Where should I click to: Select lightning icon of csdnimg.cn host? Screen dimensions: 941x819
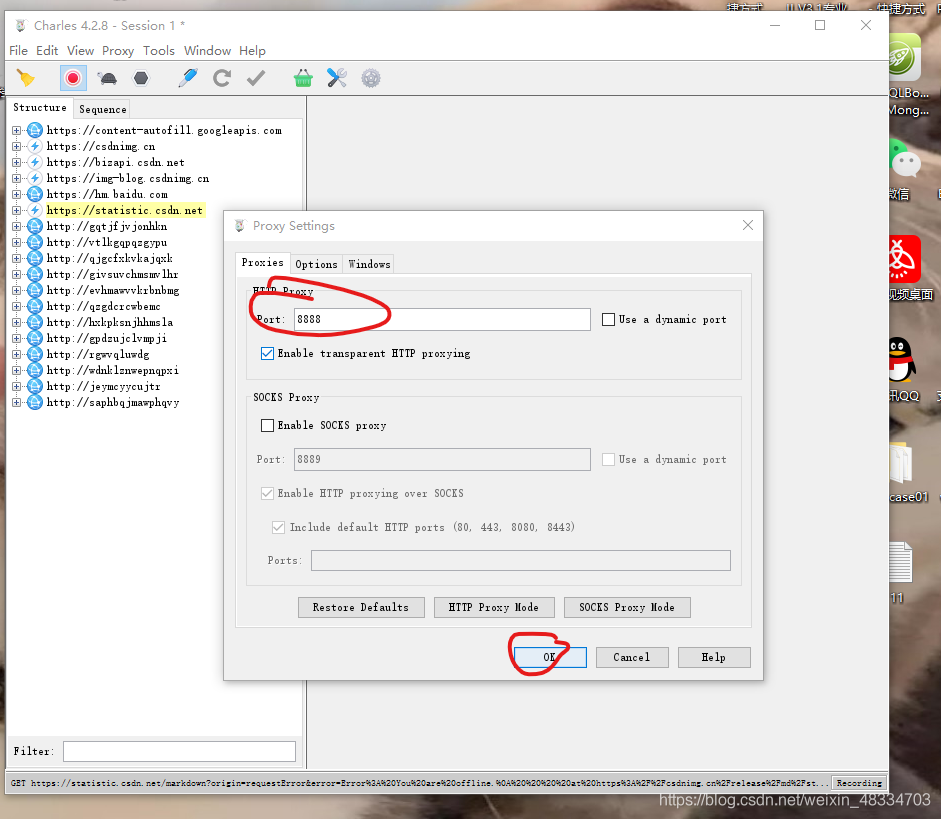click(x=35, y=146)
